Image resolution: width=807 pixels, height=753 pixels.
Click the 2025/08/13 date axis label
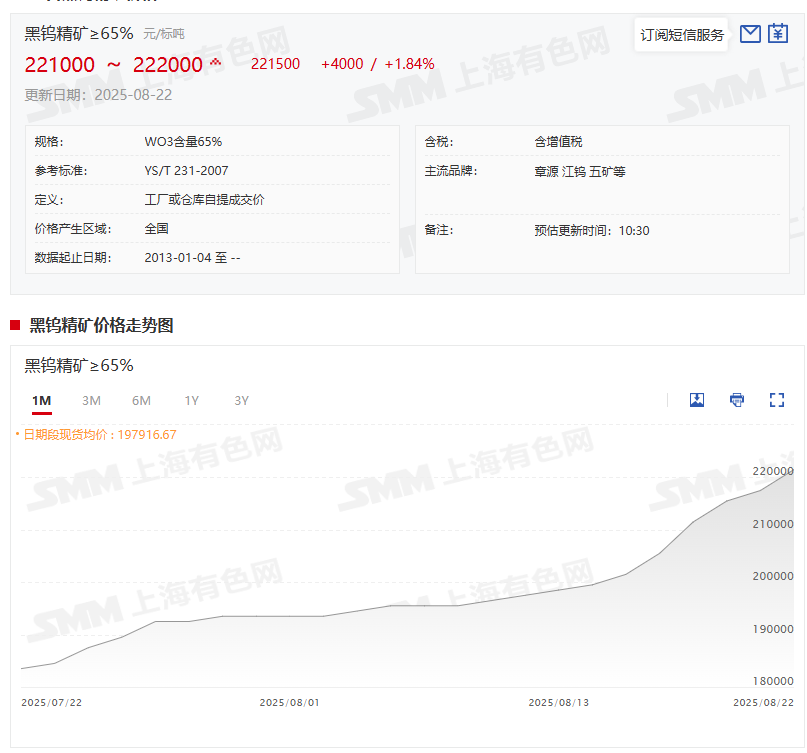pyautogui.click(x=558, y=702)
